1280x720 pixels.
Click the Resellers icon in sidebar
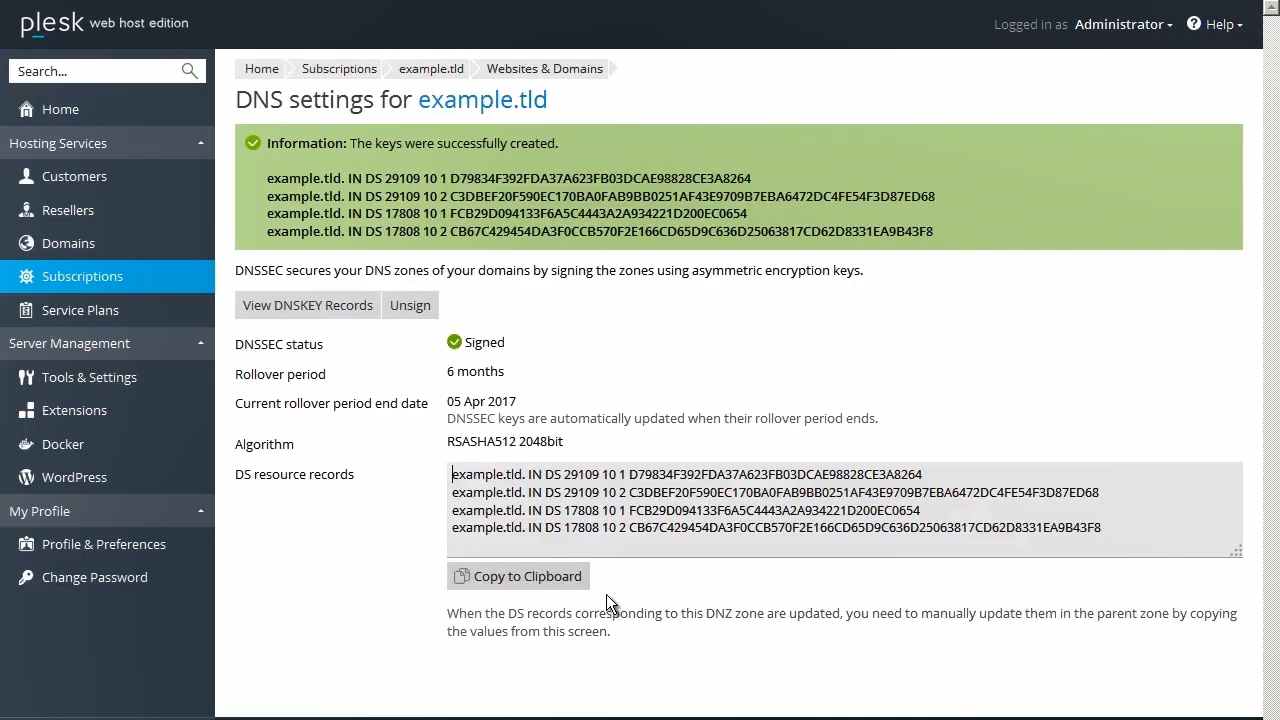click(26, 210)
